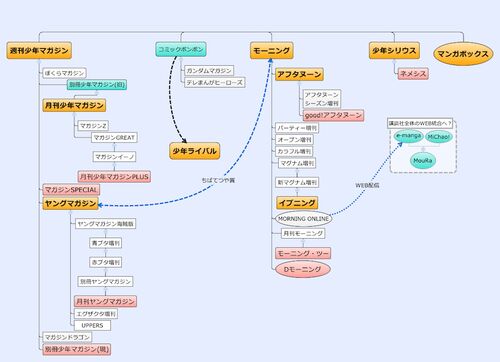Select the ちばてつや賞 relationship label
Screen dimensions: 500x362
point(218,180)
